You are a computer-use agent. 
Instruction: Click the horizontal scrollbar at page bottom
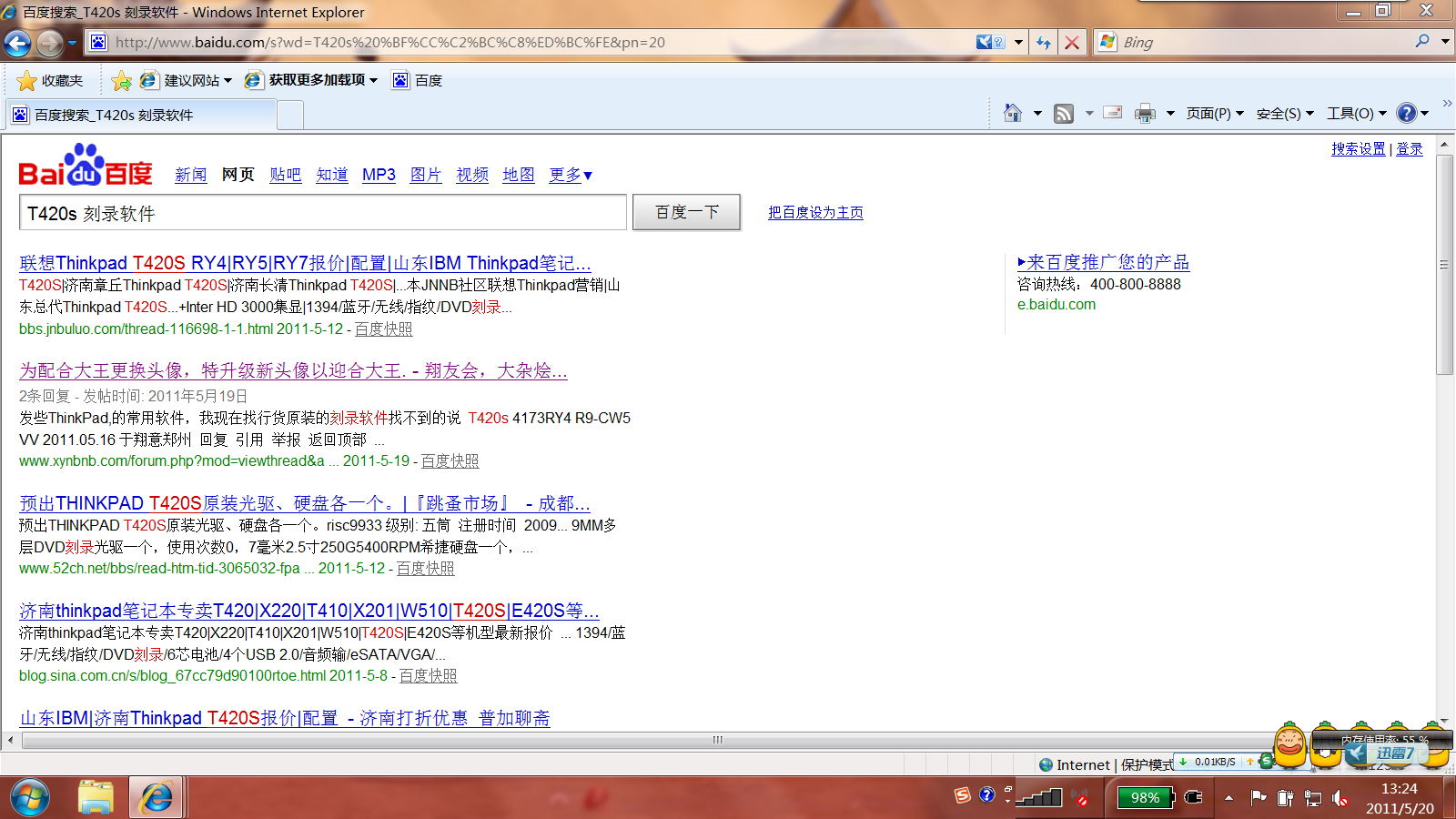click(x=717, y=740)
